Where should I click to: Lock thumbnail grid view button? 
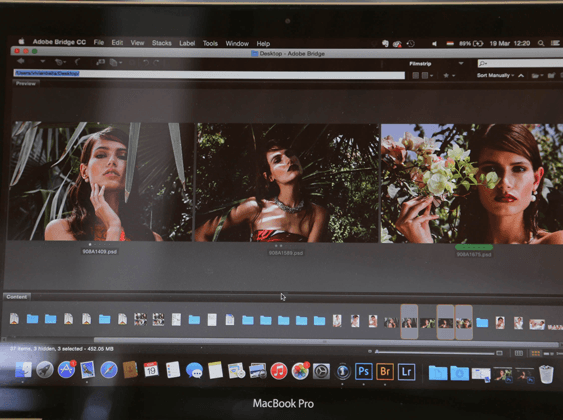tap(519, 353)
